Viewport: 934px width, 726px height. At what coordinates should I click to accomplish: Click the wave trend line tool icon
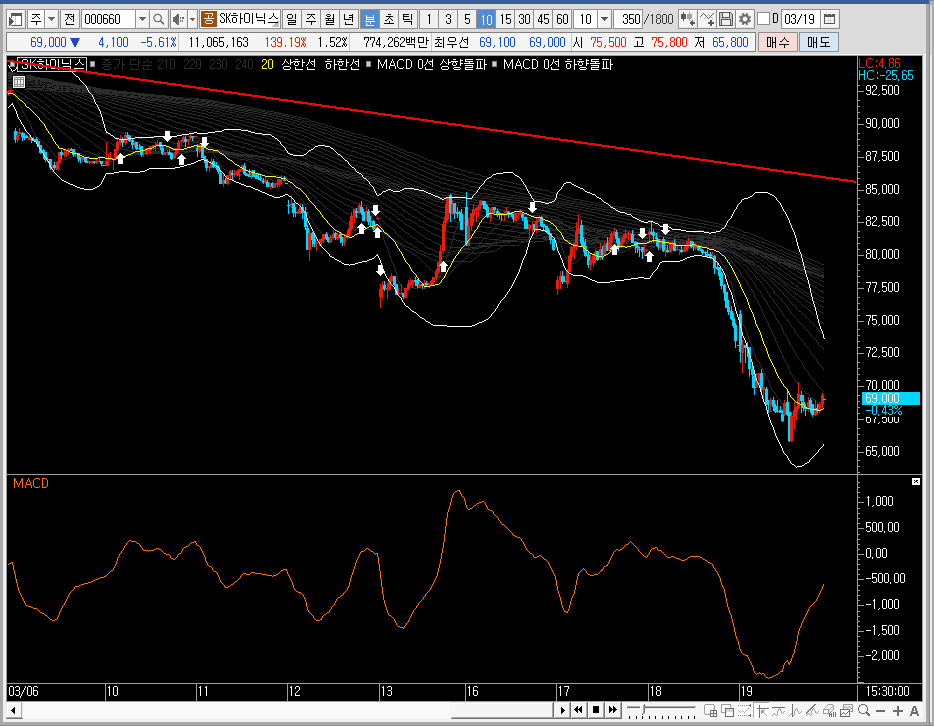(779, 710)
